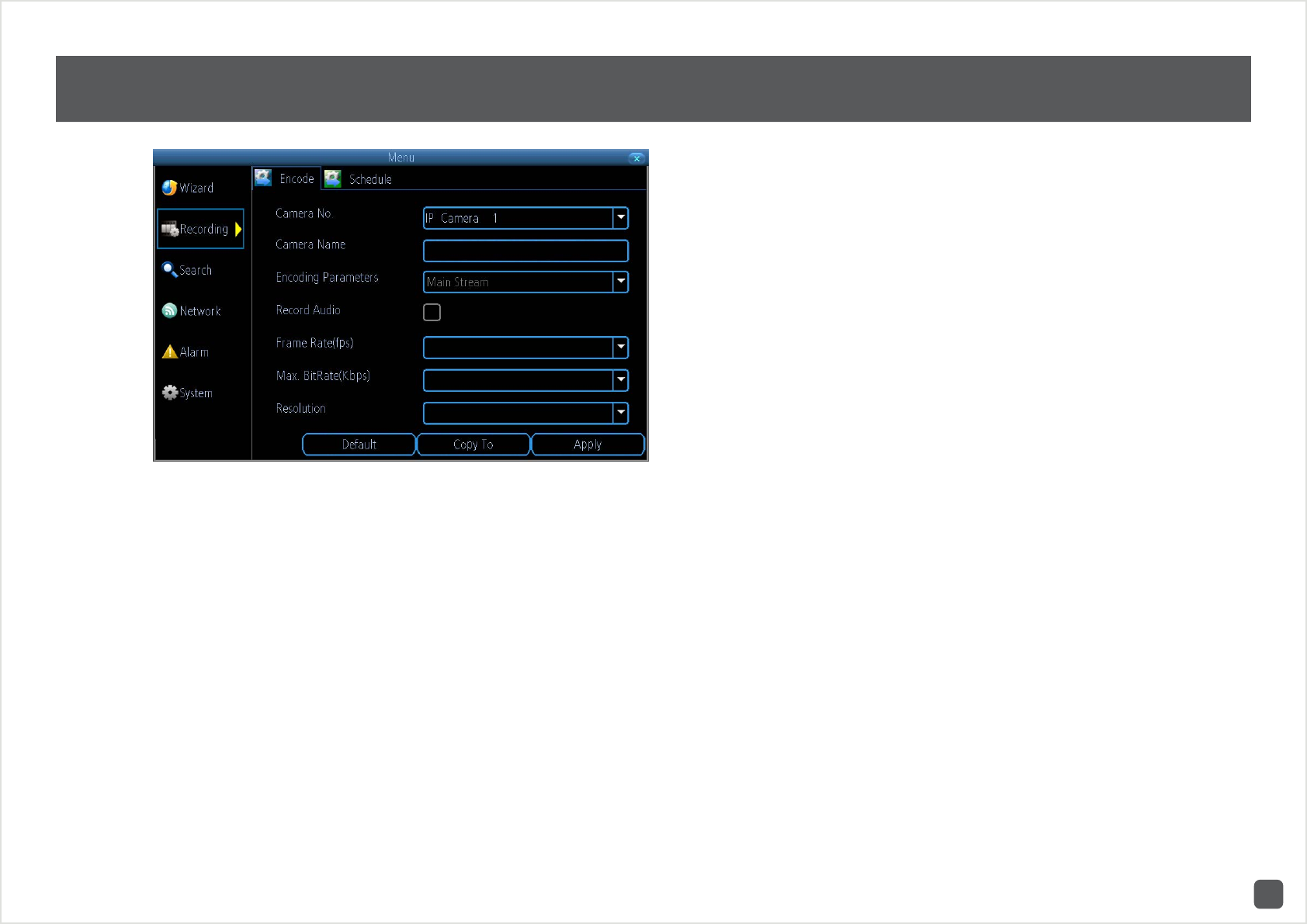The image size is (1307, 924).
Task: Open the Search menu item
Action: (187, 270)
